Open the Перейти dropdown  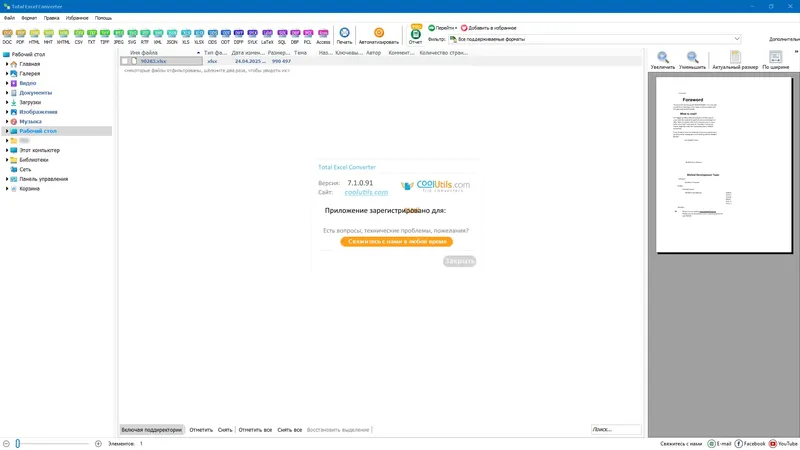442,28
